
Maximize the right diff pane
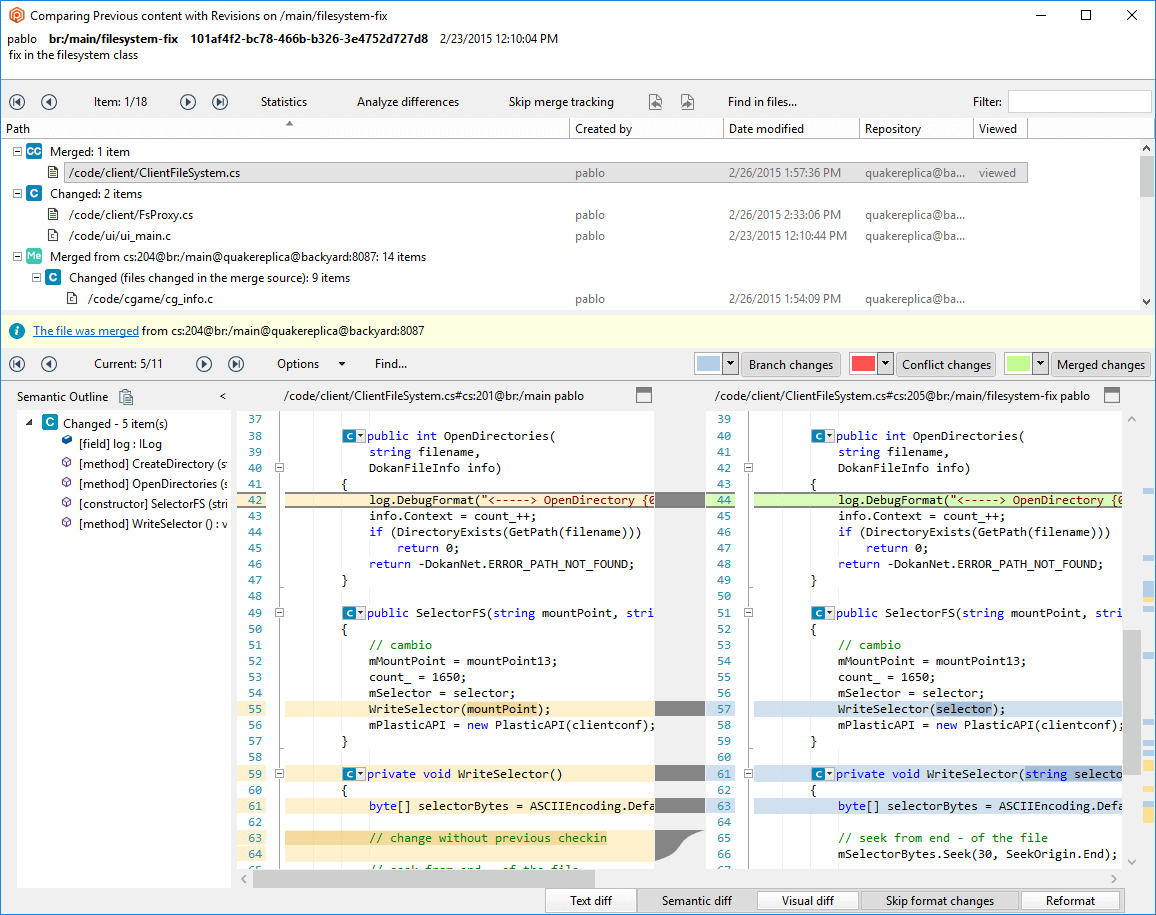[x=1112, y=395]
